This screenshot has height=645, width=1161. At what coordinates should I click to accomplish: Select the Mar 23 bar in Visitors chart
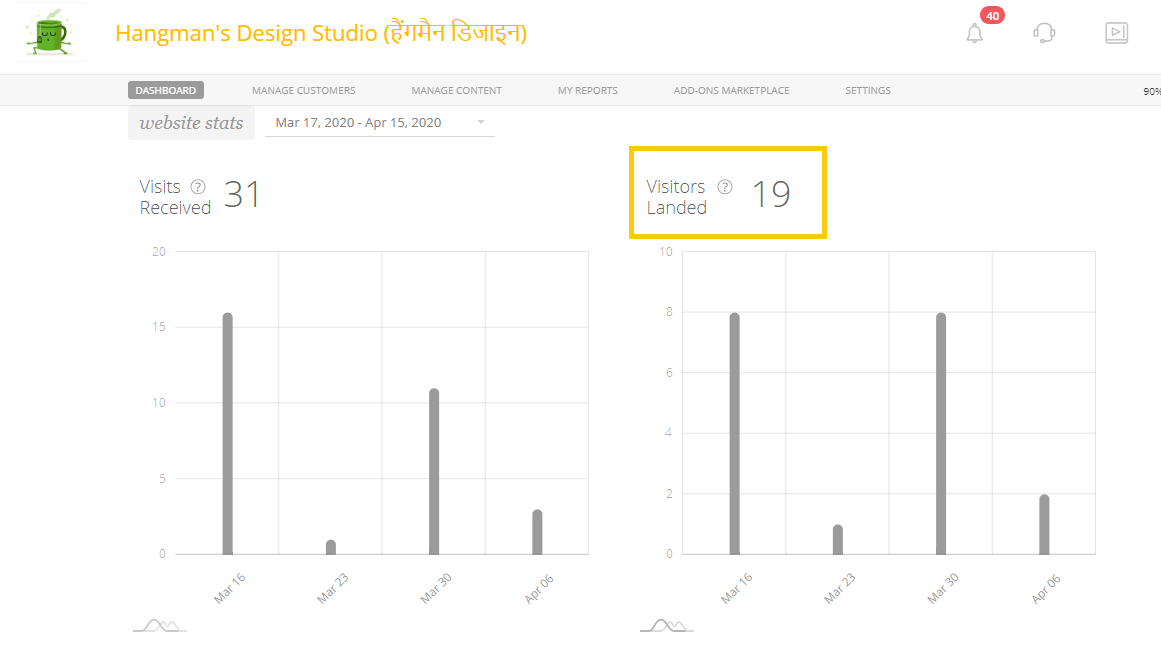coord(837,539)
